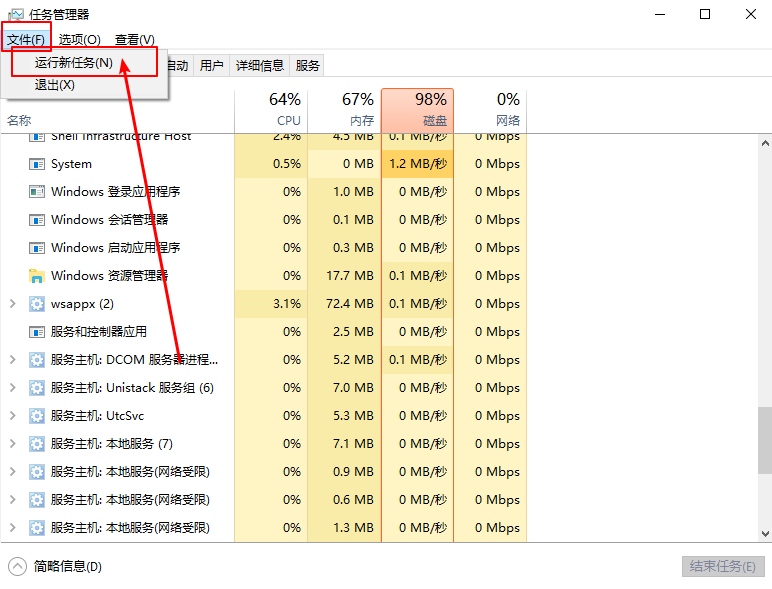Click the Windows 会话管理器 icon
The height and width of the screenshot is (589, 772).
point(37,220)
